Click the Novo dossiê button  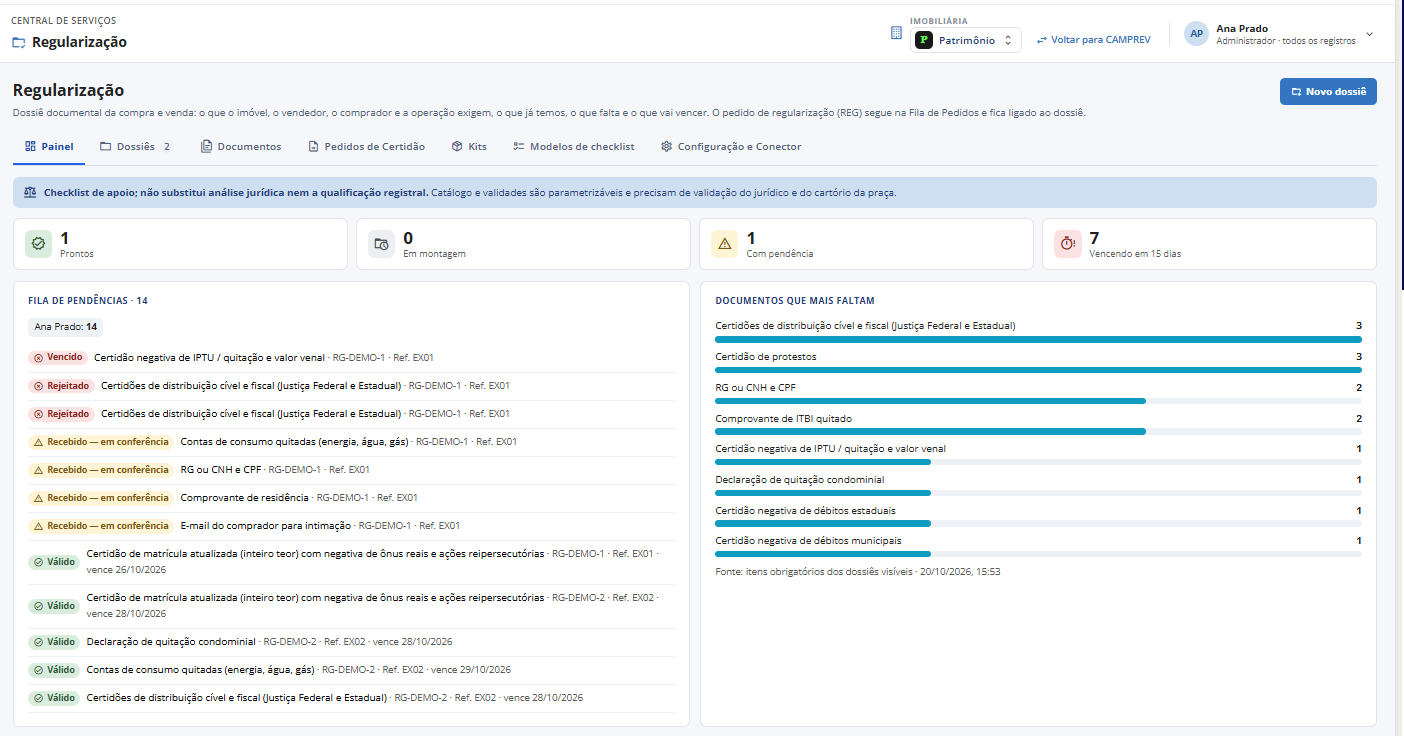pyautogui.click(x=1328, y=91)
